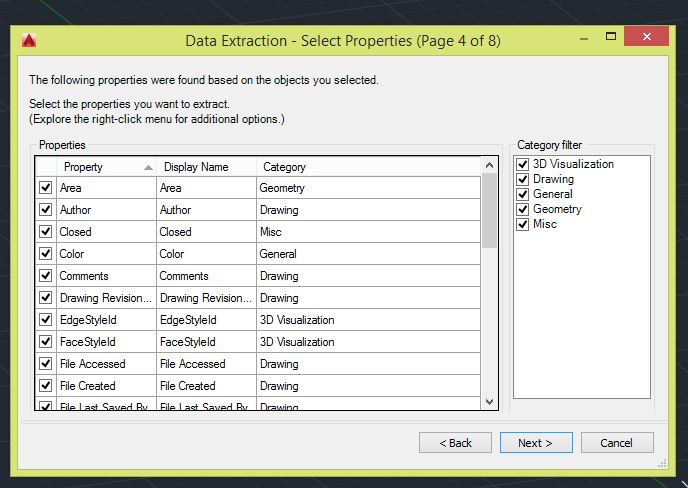Click the properties list vertical scrollbar thumb
688x488 pixels.
(490, 211)
